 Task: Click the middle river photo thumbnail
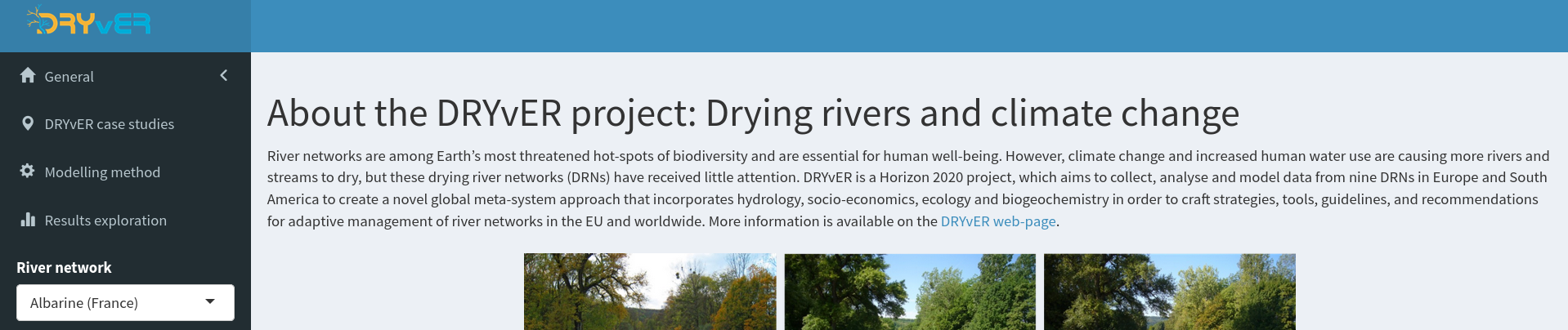910,292
